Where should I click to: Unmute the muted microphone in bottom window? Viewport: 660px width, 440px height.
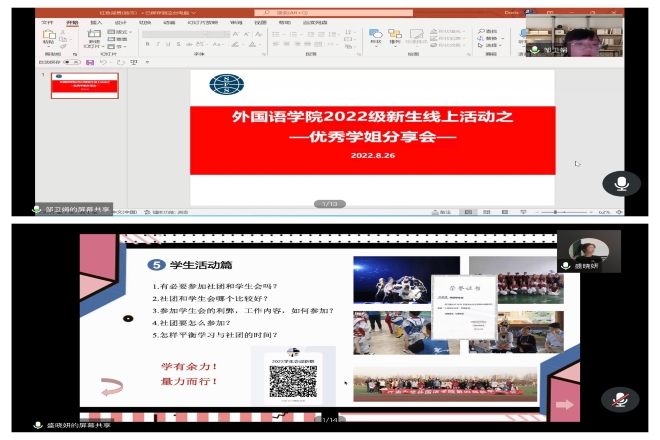621,398
